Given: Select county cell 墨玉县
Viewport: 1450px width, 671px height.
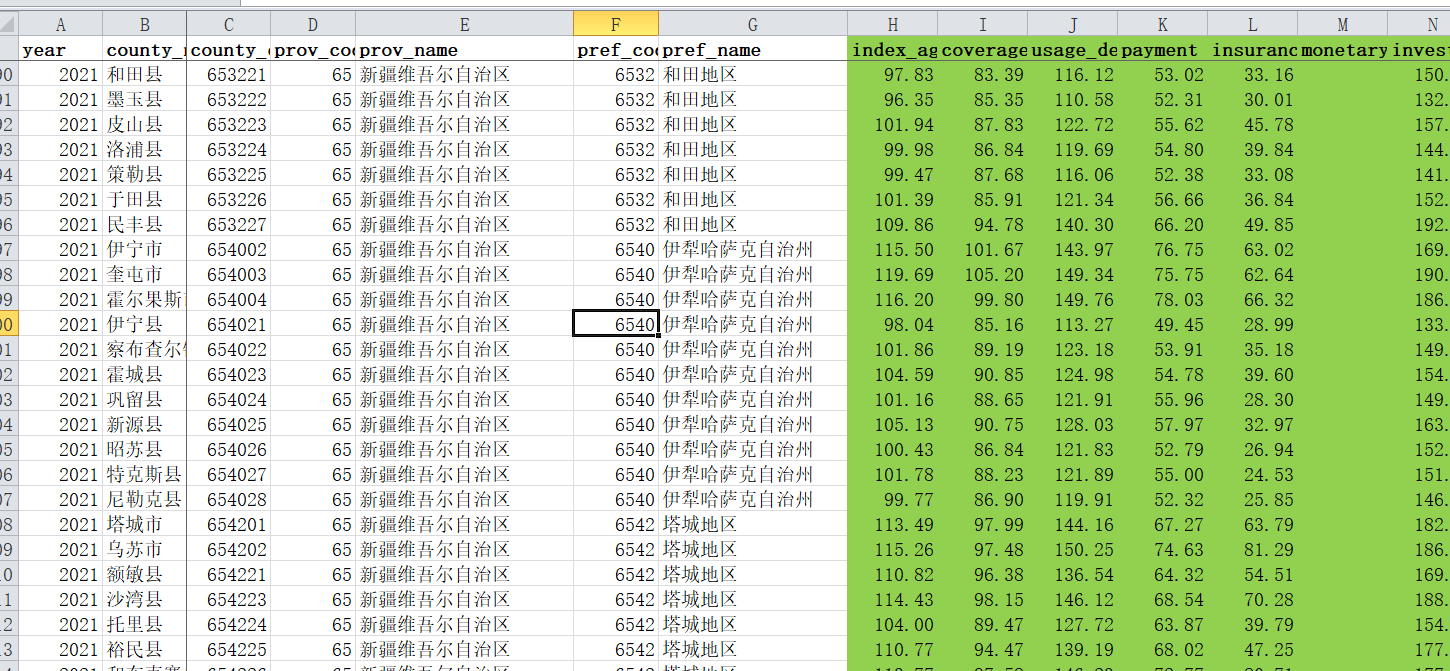Looking at the screenshot, I should pyautogui.click(x=145, y=99).
